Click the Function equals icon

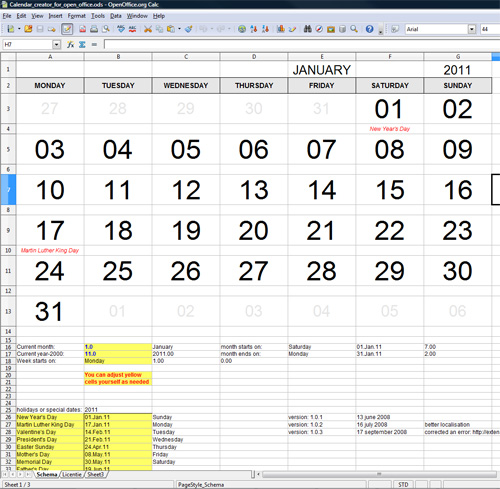click(94, 44)
